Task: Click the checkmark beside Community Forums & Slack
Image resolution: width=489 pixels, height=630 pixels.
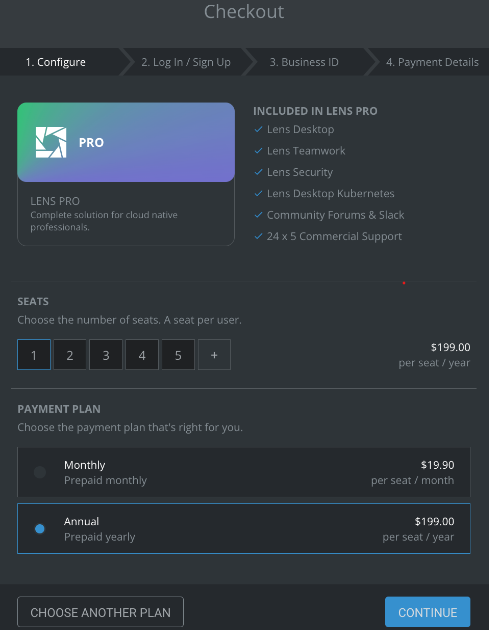Action: click(x=258, y=215)
